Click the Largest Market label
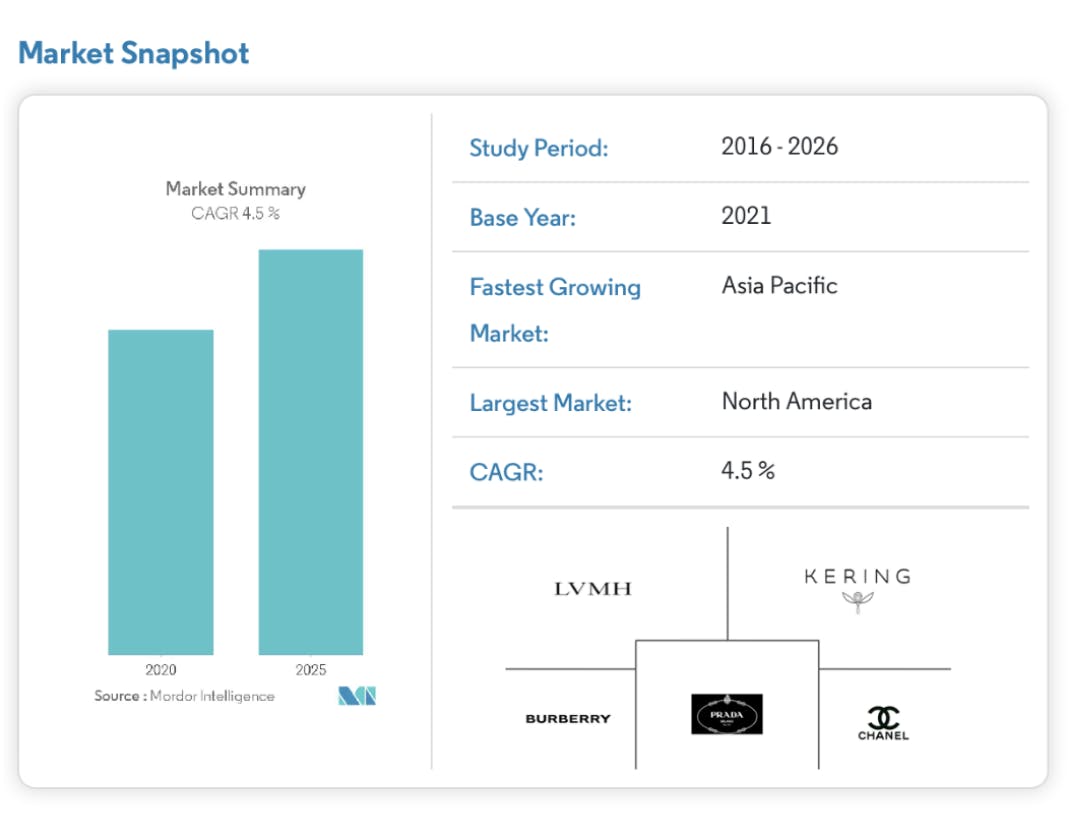Screen dimensions: 1080x838 click(x=551, y=404)
